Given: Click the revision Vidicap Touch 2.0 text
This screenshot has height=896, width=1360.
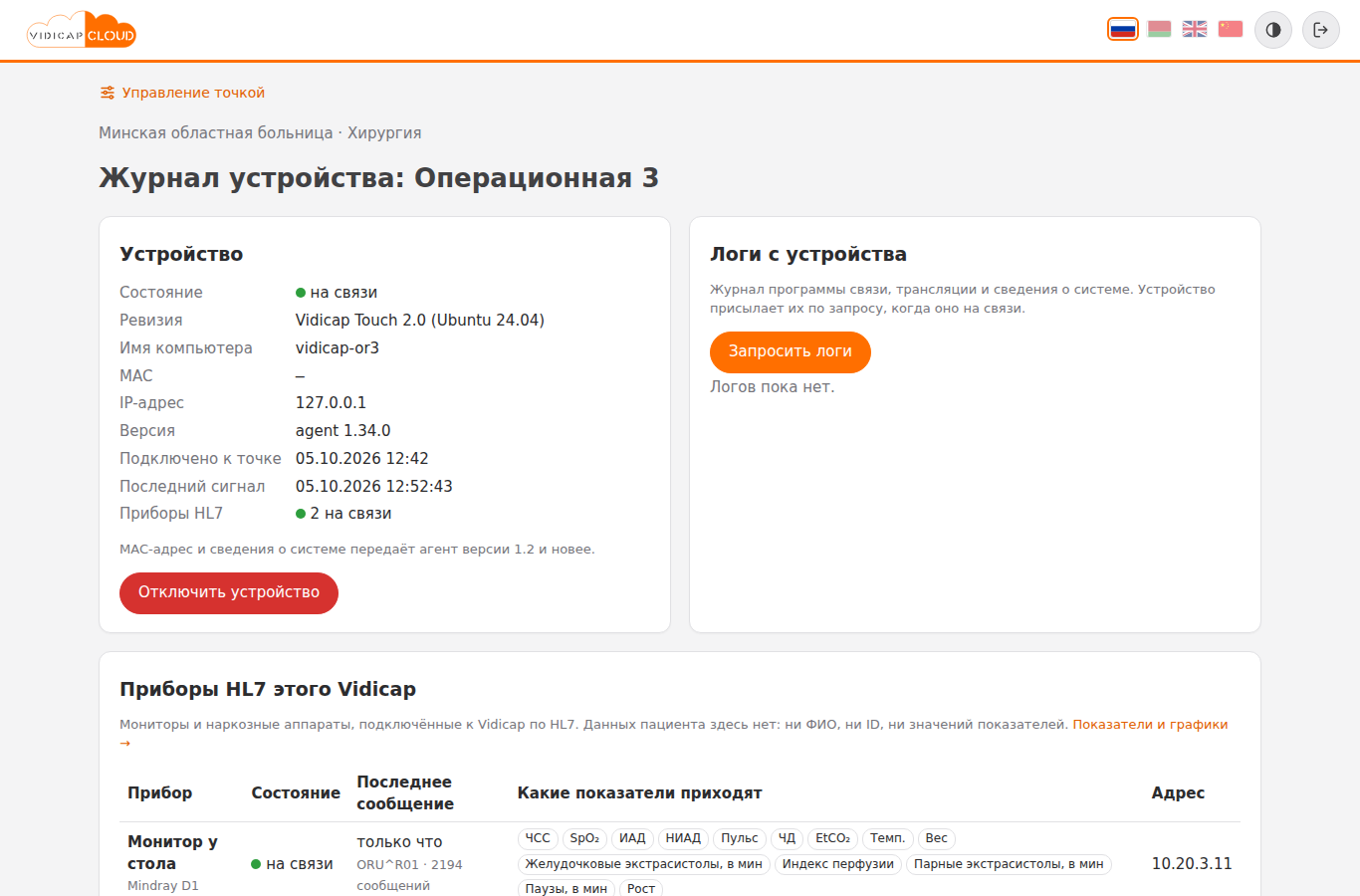Looking at the screenshot, I should pyautogui.click(x=420, y=321).
